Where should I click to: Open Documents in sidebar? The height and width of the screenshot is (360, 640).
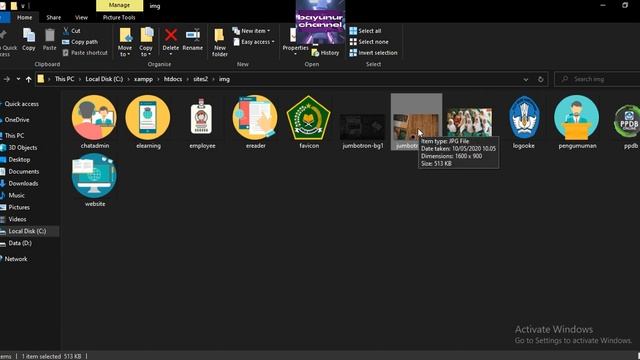(24, 171)
